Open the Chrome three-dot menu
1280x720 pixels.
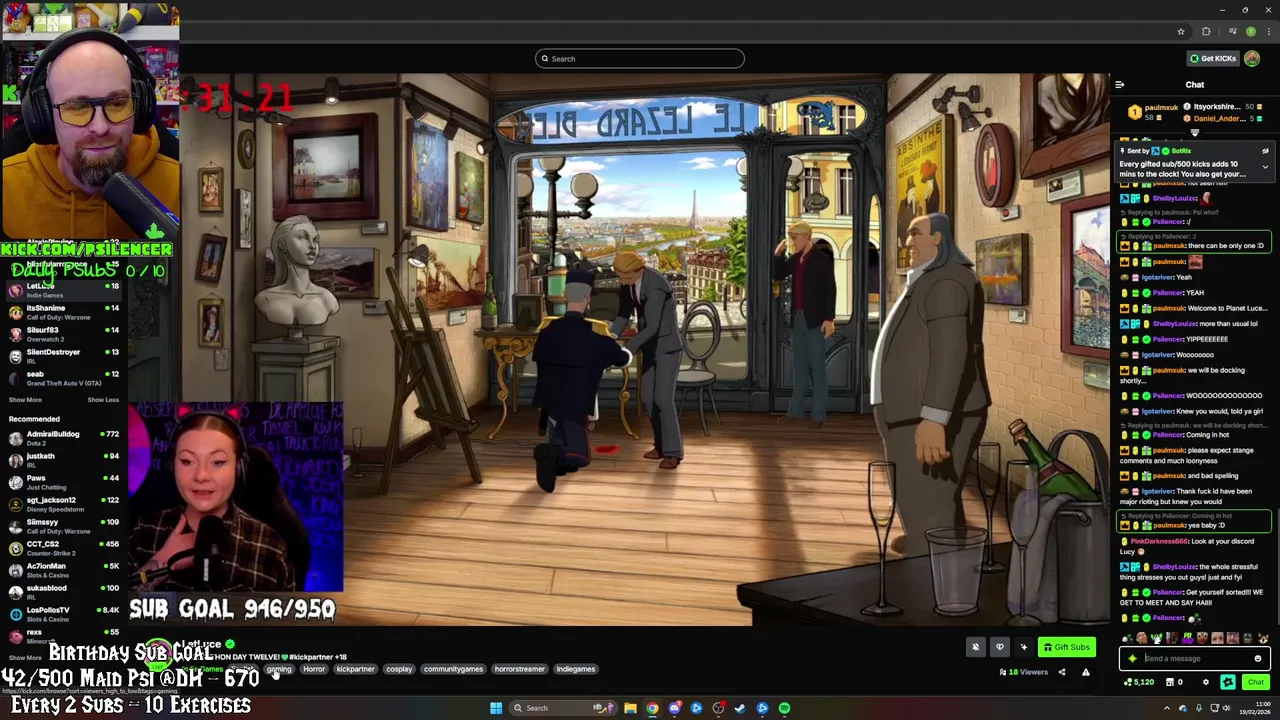(x=1267, y=31)
